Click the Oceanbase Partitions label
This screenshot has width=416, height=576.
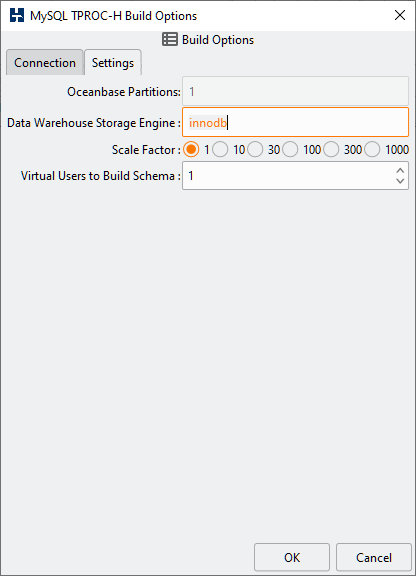click(x=123, y=92)
